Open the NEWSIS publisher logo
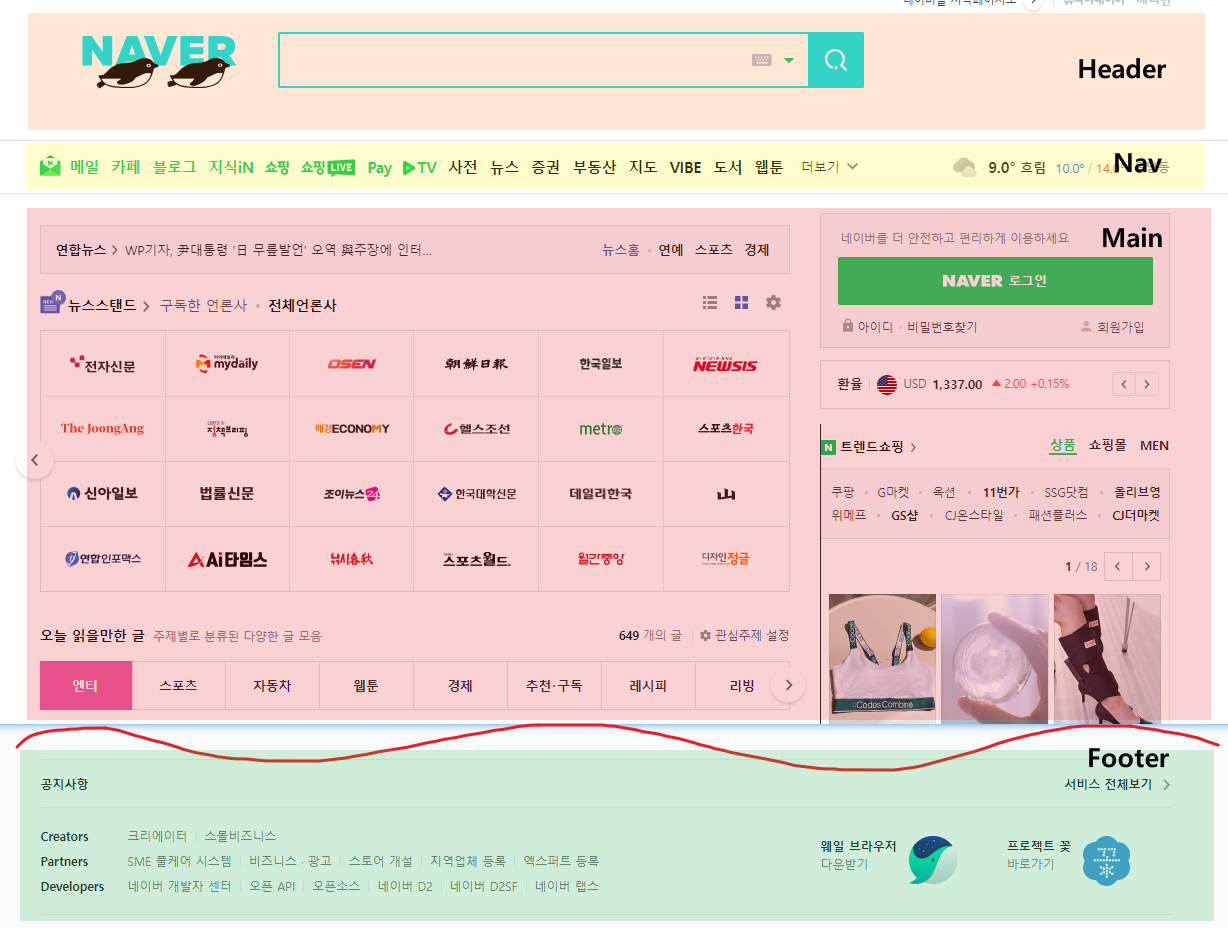The width and height of the screenshot is (1228, 928). [725, 364]
